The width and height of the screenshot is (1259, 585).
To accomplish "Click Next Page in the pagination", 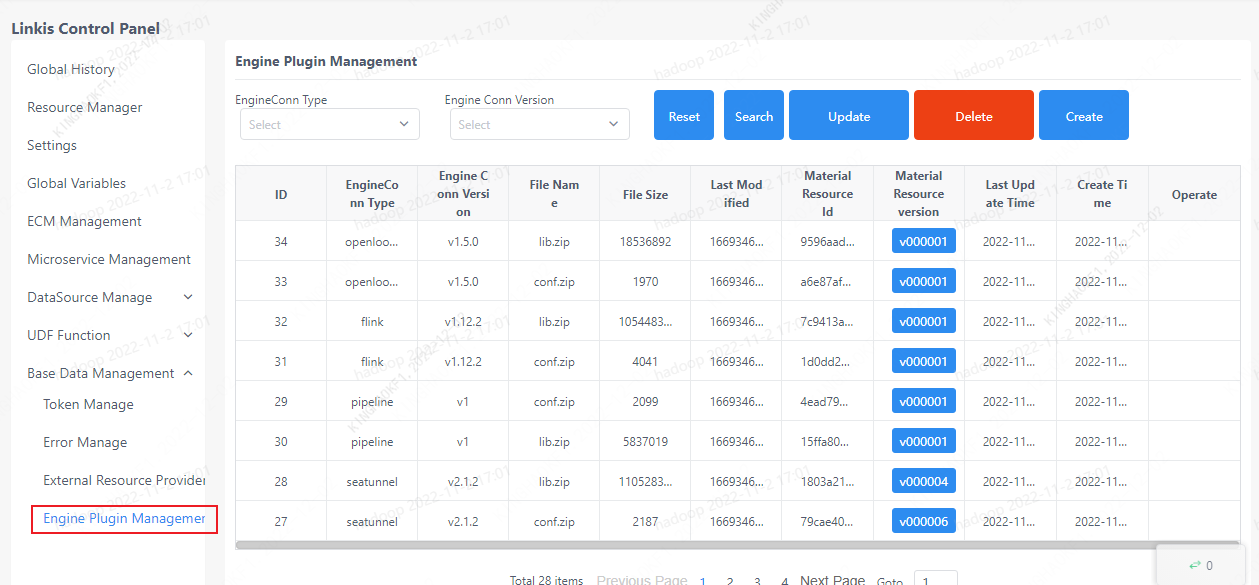I will click(x=832, y=579).
